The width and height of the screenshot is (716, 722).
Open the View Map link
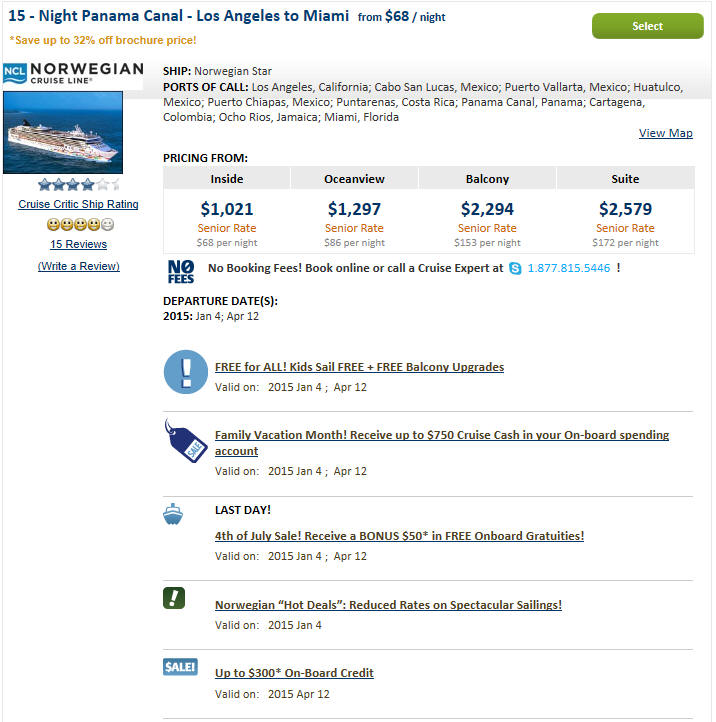(665, 133)
